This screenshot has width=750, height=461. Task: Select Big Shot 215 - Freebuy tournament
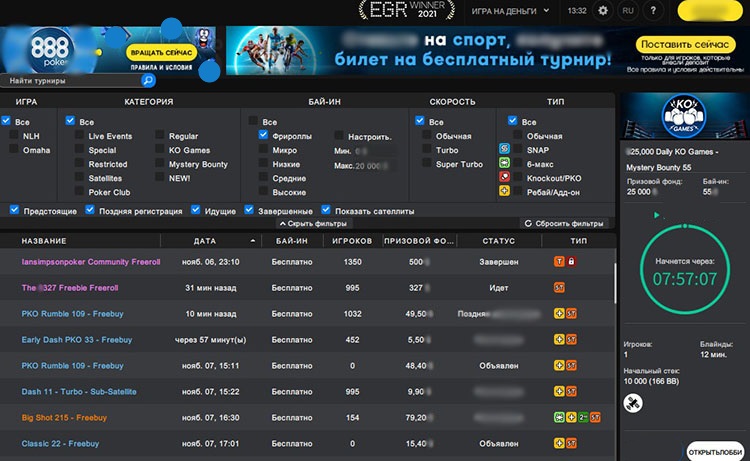[64, 417]
